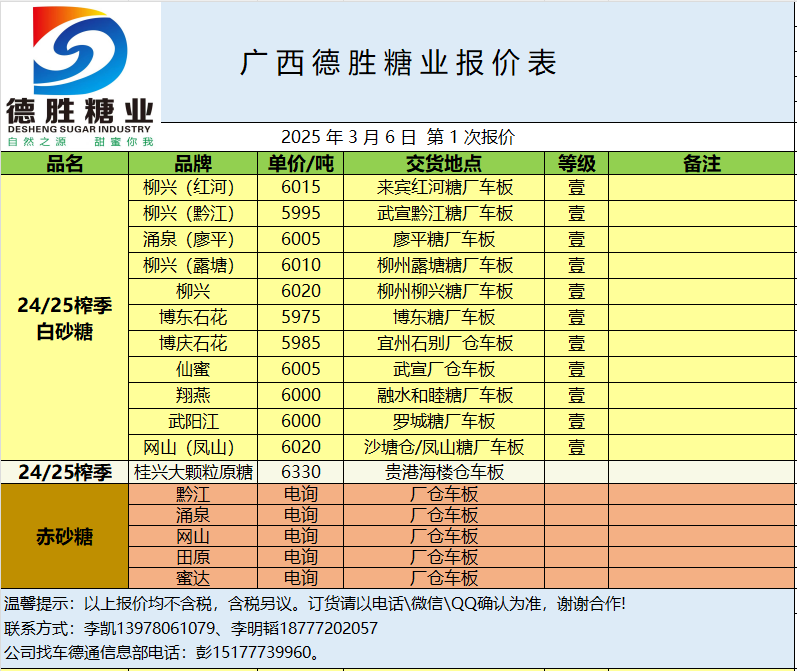Select the merged 赤砂糖 category cell

(65, 536)
